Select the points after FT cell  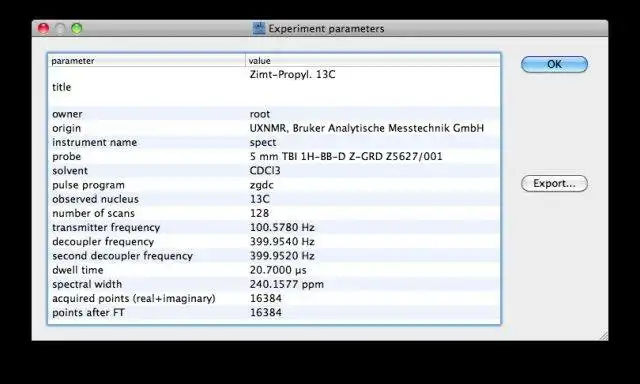88,313
